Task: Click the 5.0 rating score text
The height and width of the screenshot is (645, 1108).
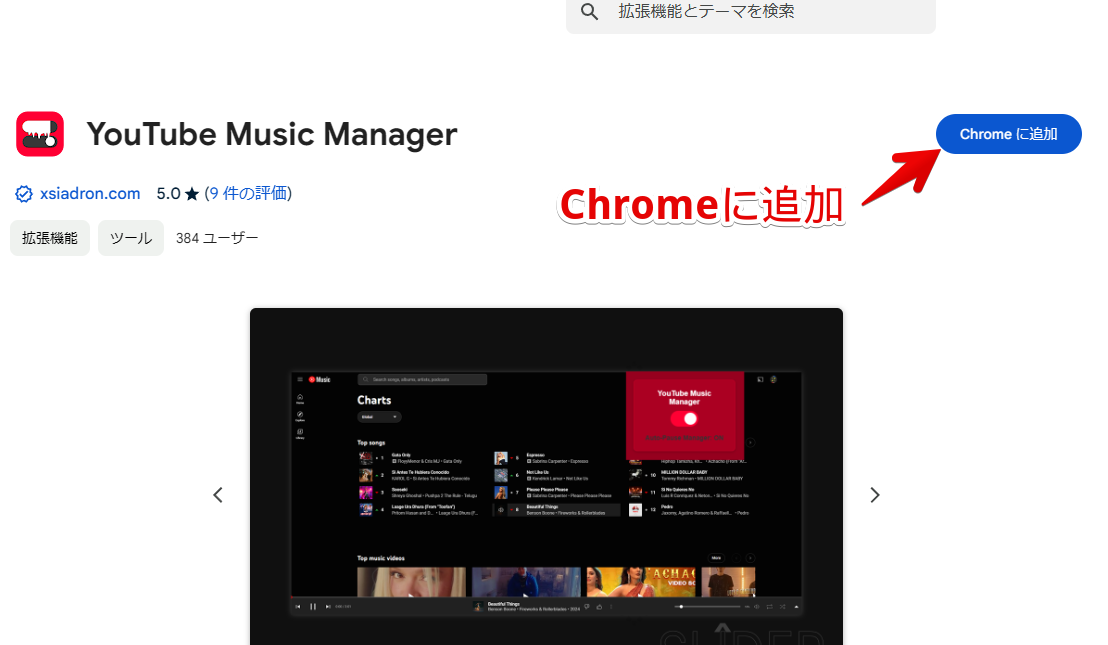Action: tap(168, 194)
